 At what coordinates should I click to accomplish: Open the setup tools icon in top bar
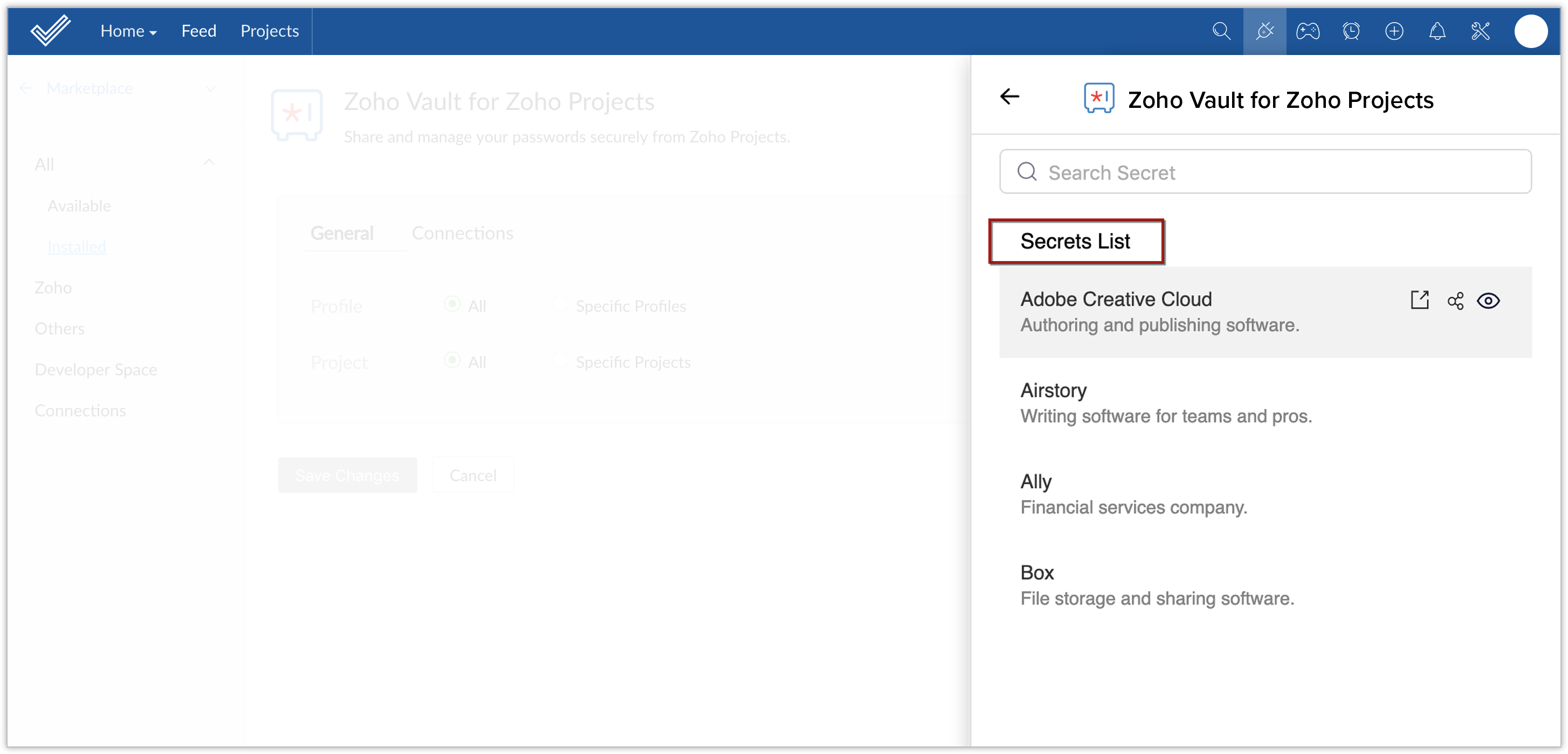(1480, 31)
